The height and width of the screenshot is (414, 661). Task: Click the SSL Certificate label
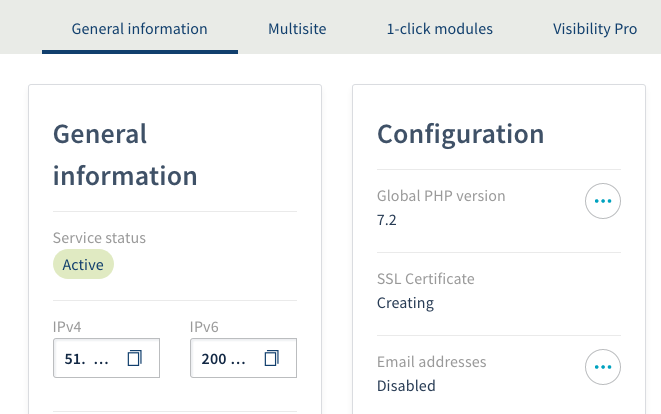425,279
